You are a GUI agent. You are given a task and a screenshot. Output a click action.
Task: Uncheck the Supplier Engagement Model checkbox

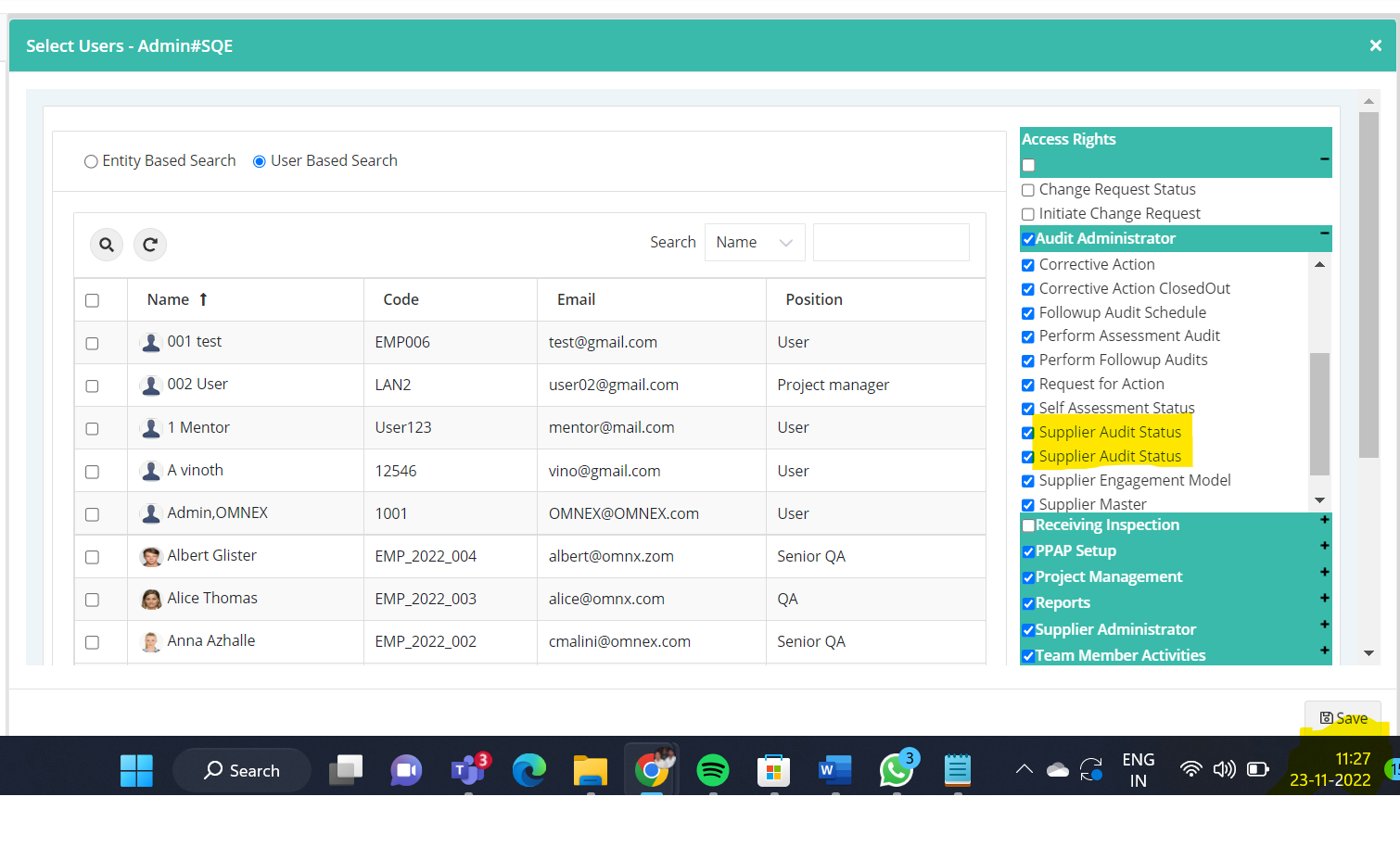[x=1028, y=481]
